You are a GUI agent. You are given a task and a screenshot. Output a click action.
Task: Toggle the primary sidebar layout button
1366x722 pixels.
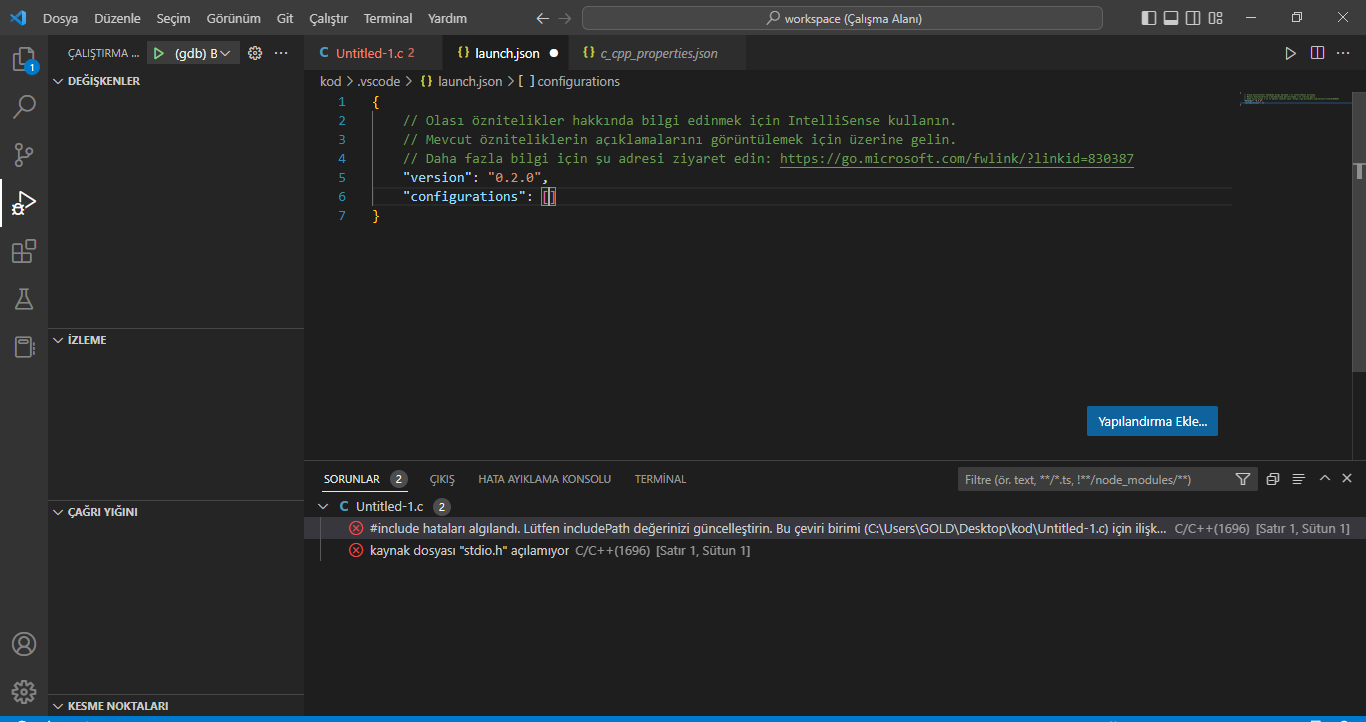pos(1148,18)
